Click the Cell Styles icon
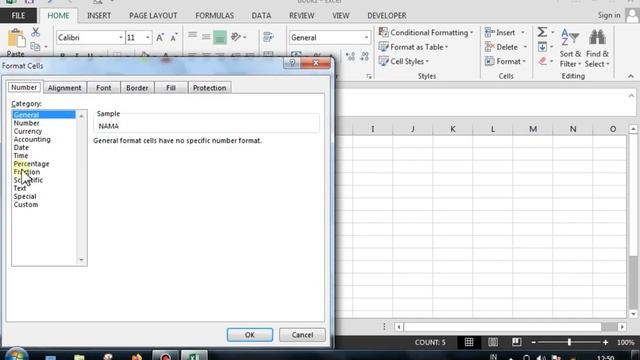640x360 pixels. coord(383,61)
